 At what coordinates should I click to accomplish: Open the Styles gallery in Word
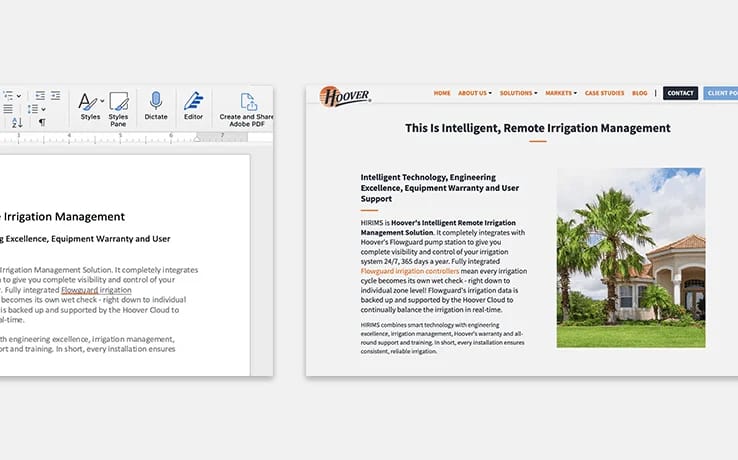[88, 105]
